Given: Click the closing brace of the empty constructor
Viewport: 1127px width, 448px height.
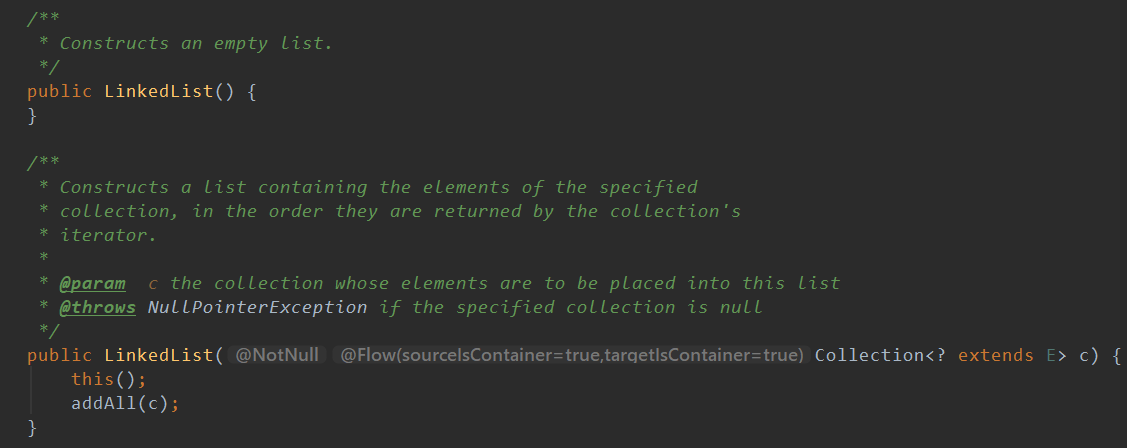Looking at the screenshot, I should (32, 116).
